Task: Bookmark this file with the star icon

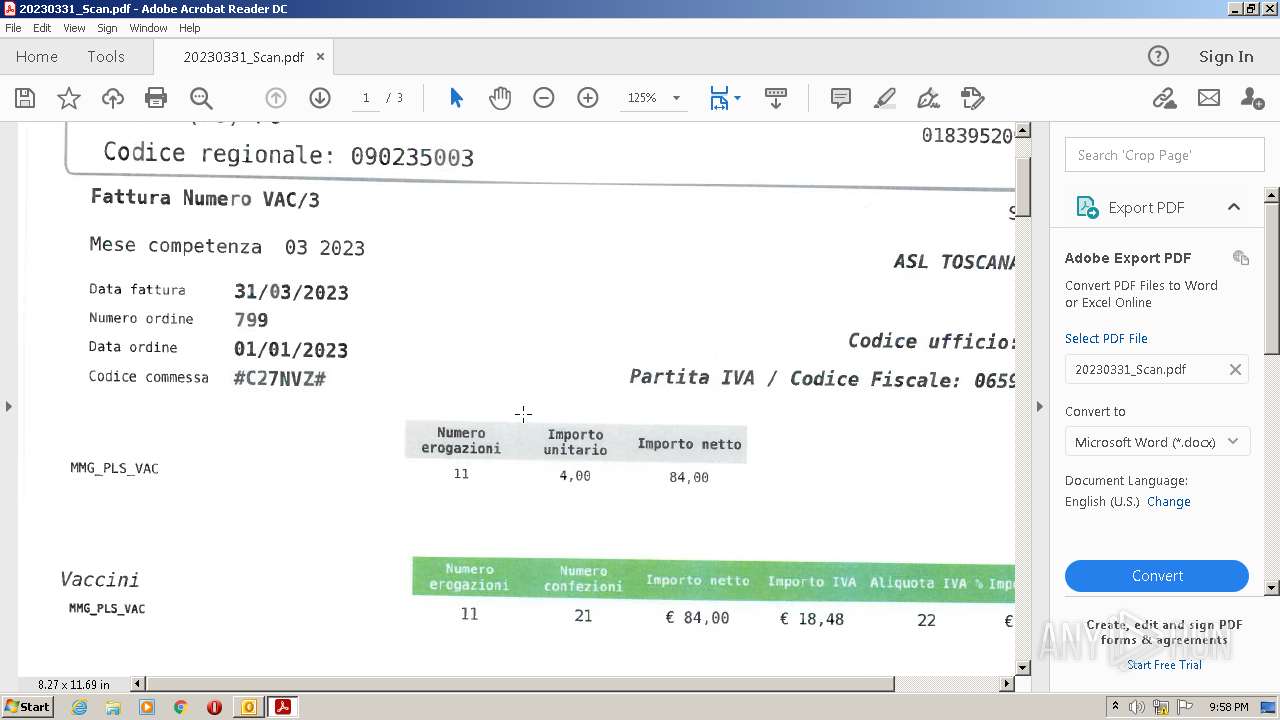Action: (69, 98)
